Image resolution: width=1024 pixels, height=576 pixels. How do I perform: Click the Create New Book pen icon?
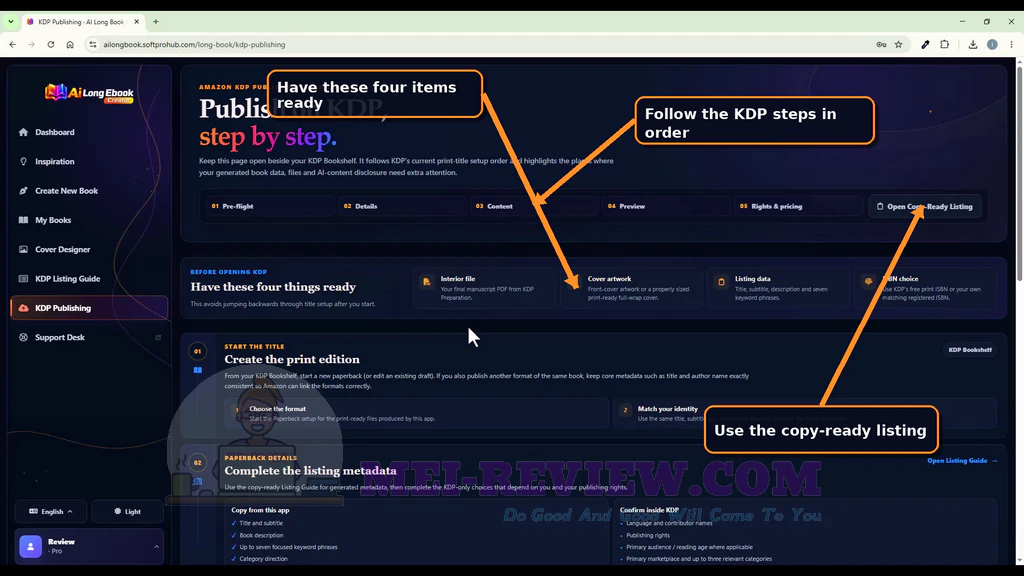click(24, 191)
